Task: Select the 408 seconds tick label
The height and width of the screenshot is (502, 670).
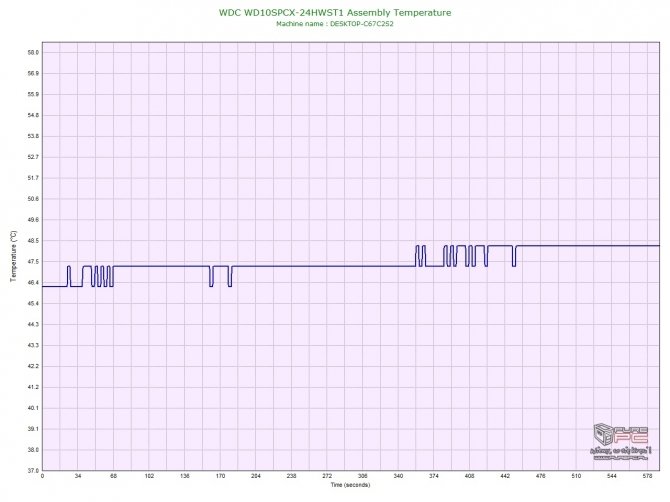Action: [x=470, y=476]
